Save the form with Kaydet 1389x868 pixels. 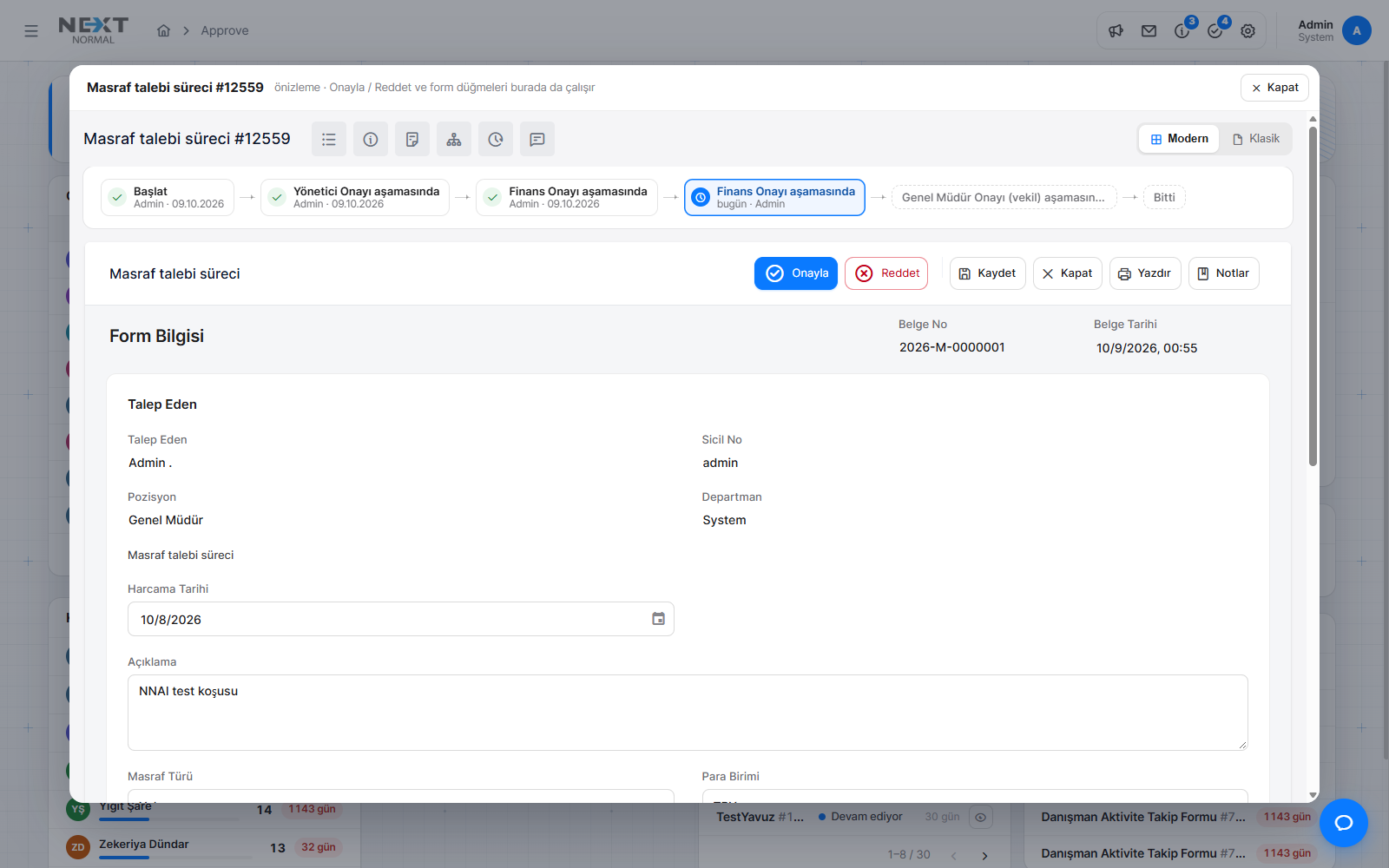click(x=988, y=273)
